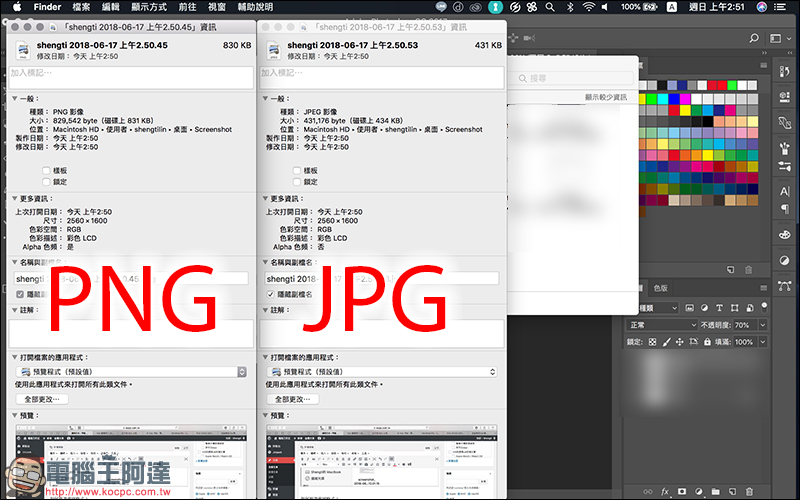The image size is (800, 500).
Task: Pick the pure blue swatch beside cyan
Action: pos(674,99)
